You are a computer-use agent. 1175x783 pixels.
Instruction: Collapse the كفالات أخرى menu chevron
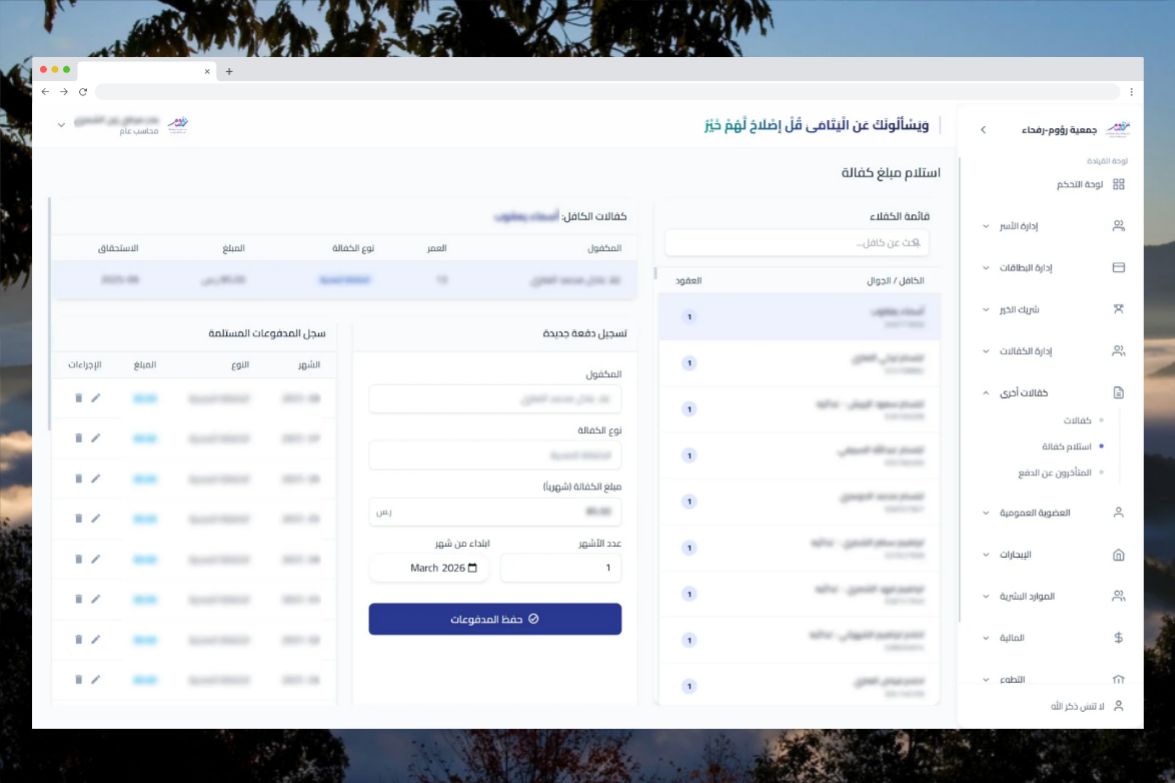click(985, 393)
